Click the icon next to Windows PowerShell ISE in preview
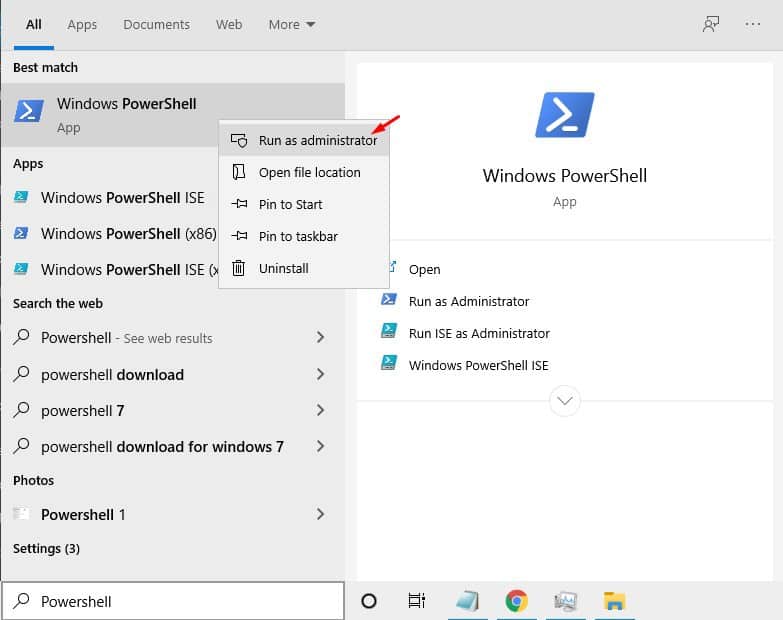Screen dimensions: 783x620 (389, 363)
